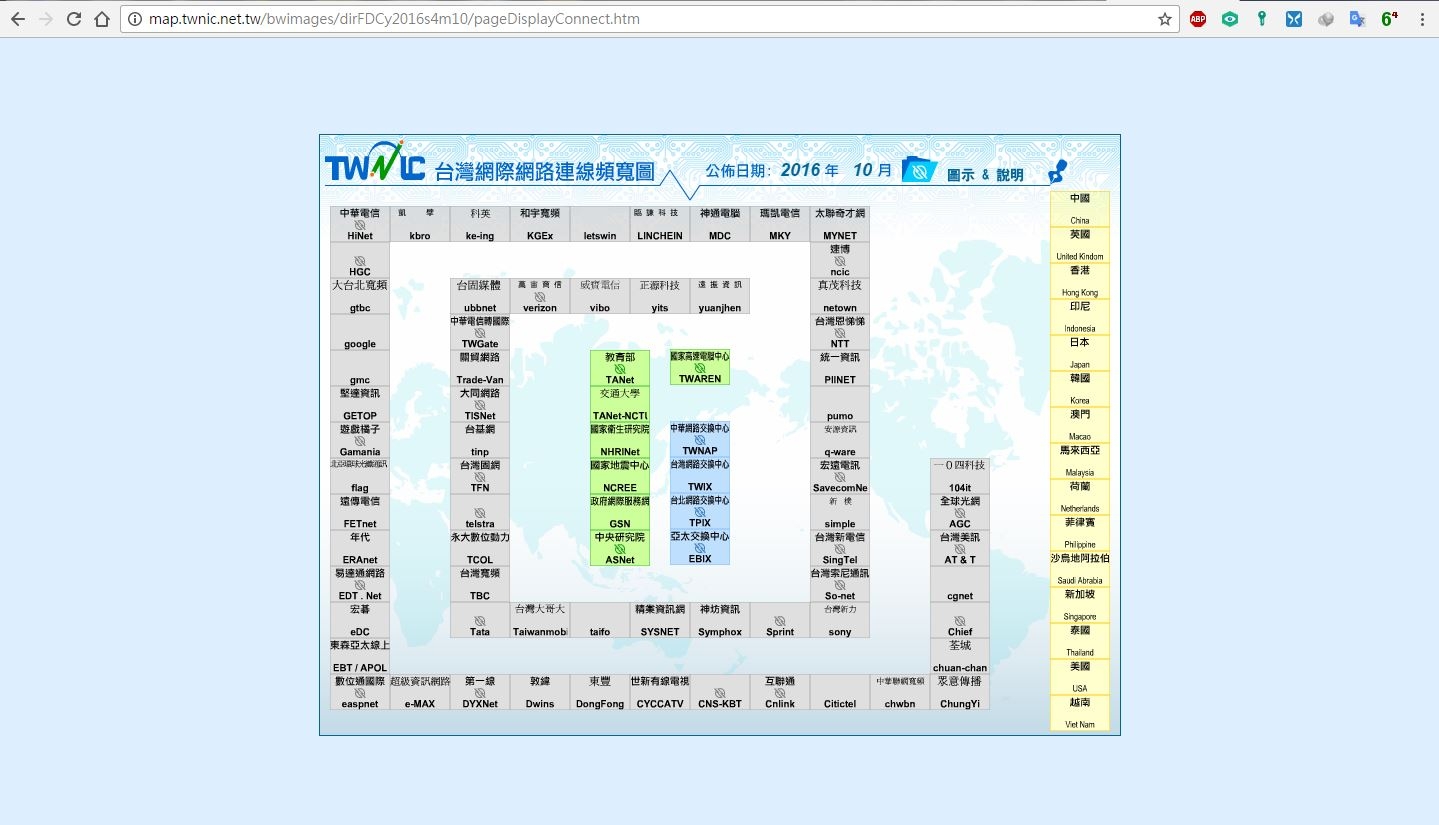This screenshot has width=1439, height=825.
Task: Select the EBT / APOL node
Action: 360,656
